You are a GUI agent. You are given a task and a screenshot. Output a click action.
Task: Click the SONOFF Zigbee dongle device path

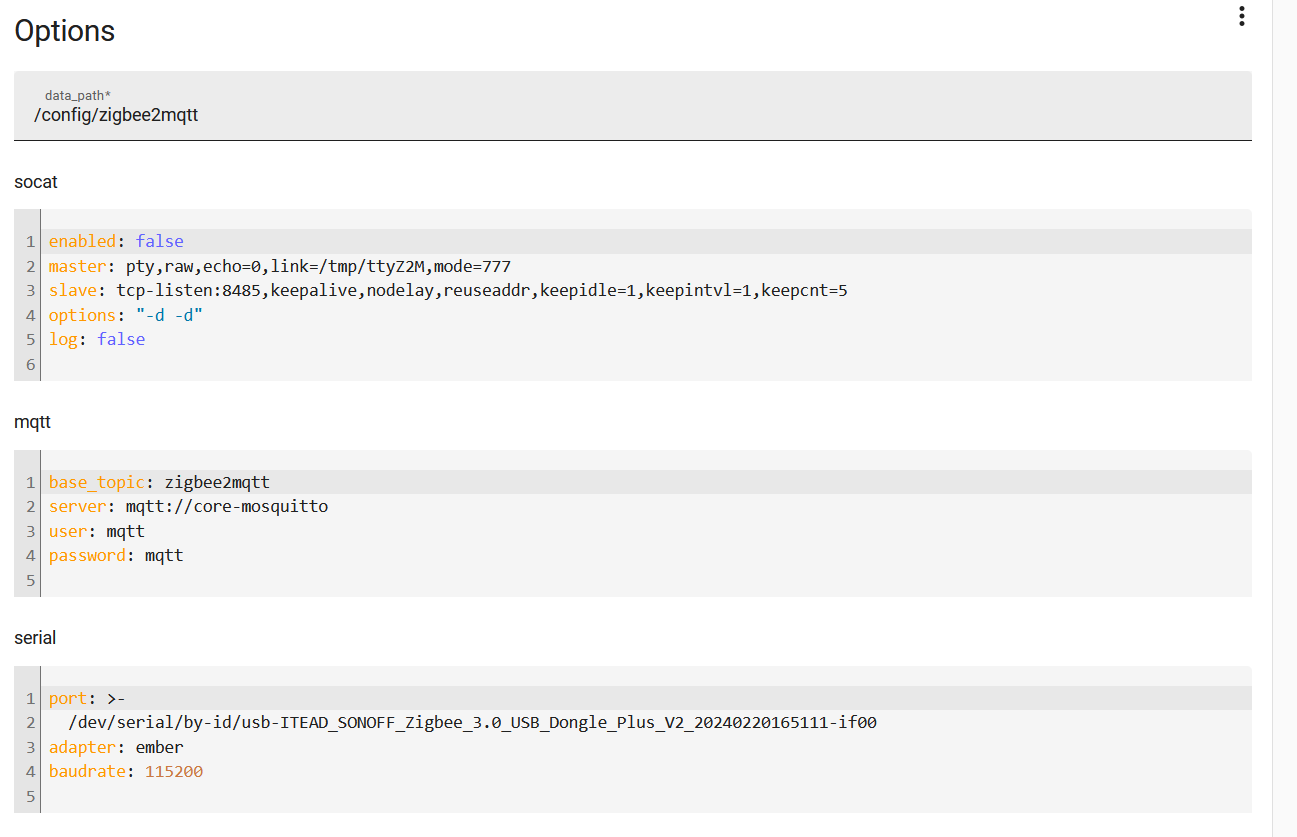point(472,722)
